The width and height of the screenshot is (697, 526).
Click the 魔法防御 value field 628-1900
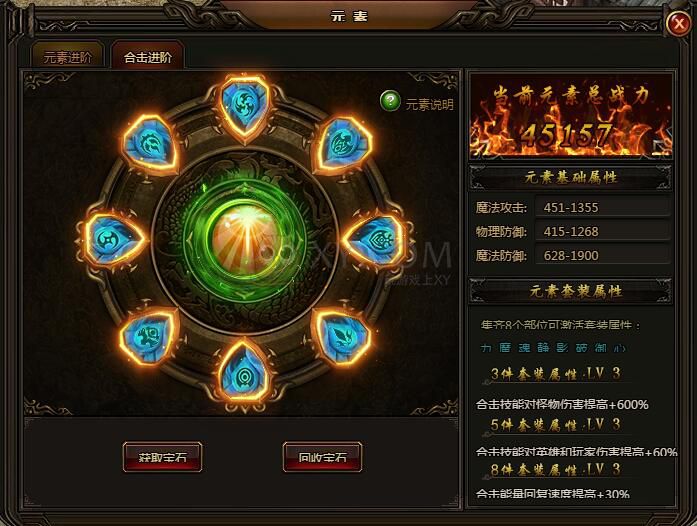[x=603, y=255]
